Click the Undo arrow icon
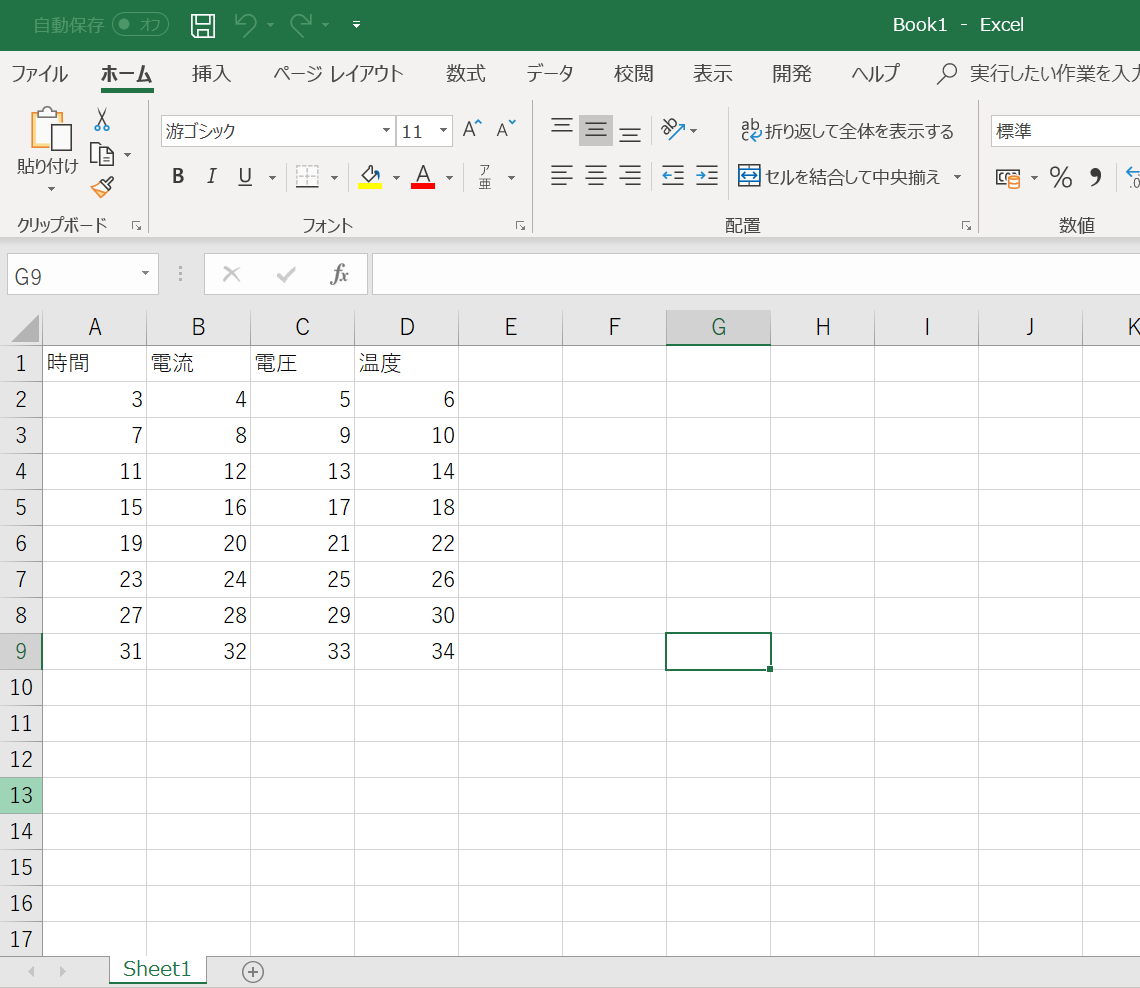 246,25
